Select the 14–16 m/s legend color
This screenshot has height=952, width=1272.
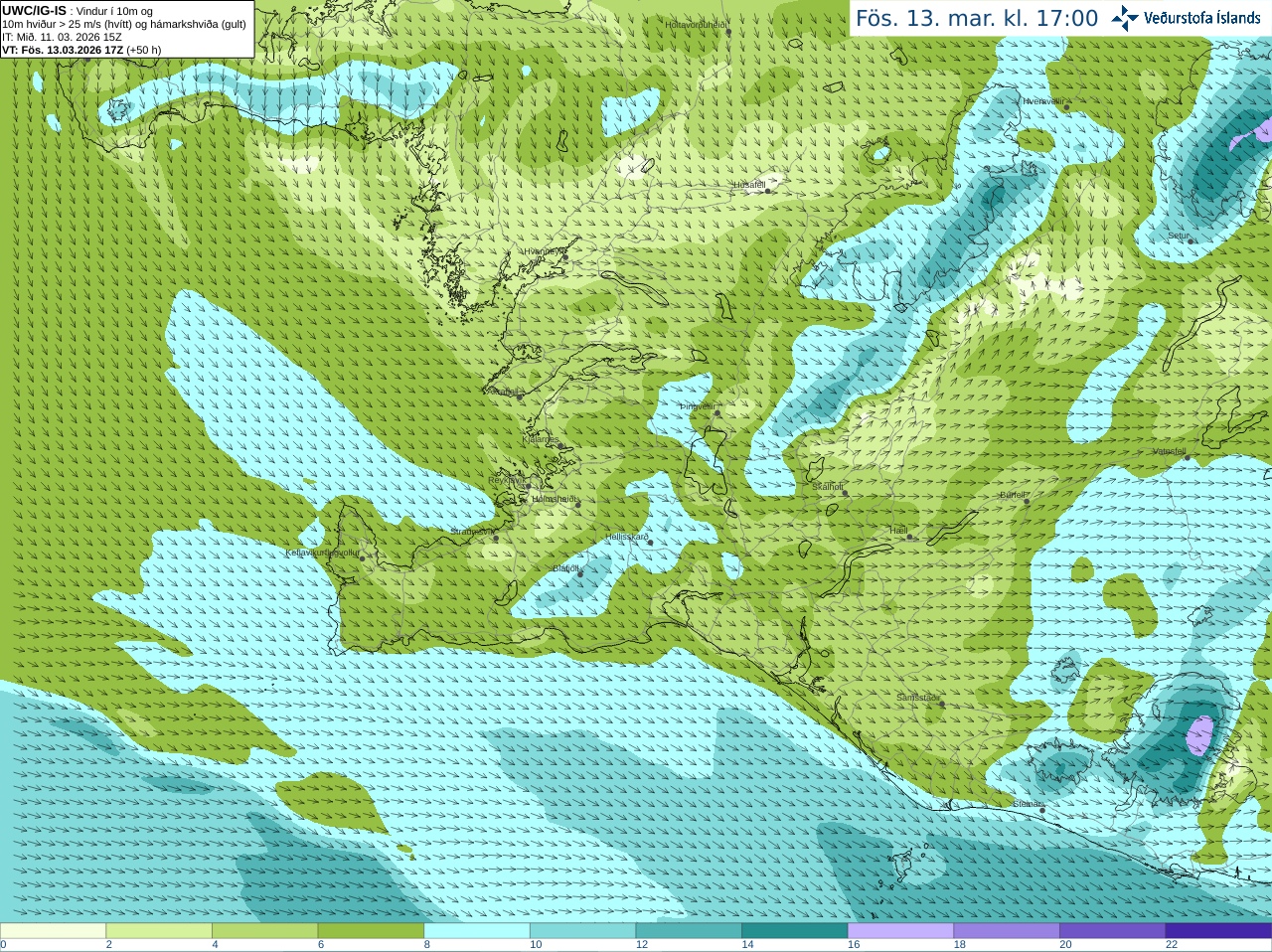click(795, 931)
